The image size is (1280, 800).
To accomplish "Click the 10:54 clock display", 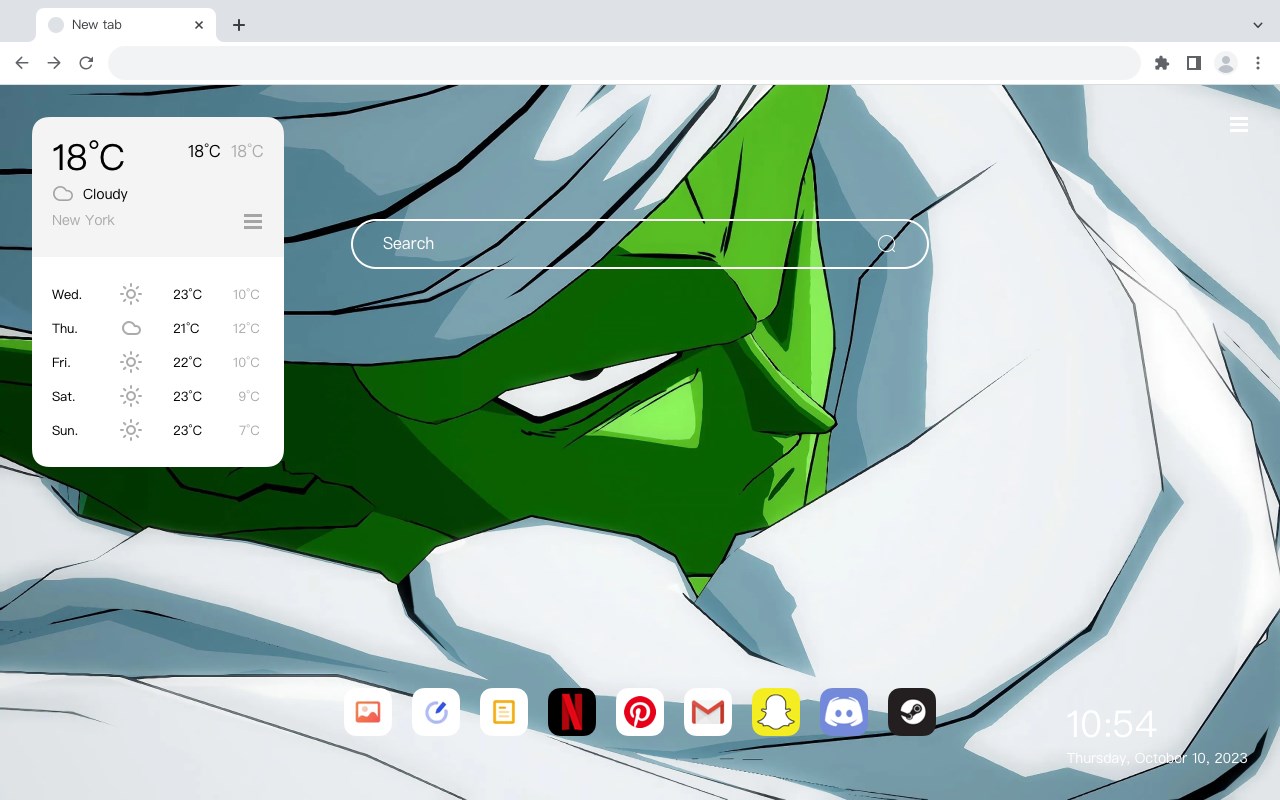I will [x=1111, y=724].
